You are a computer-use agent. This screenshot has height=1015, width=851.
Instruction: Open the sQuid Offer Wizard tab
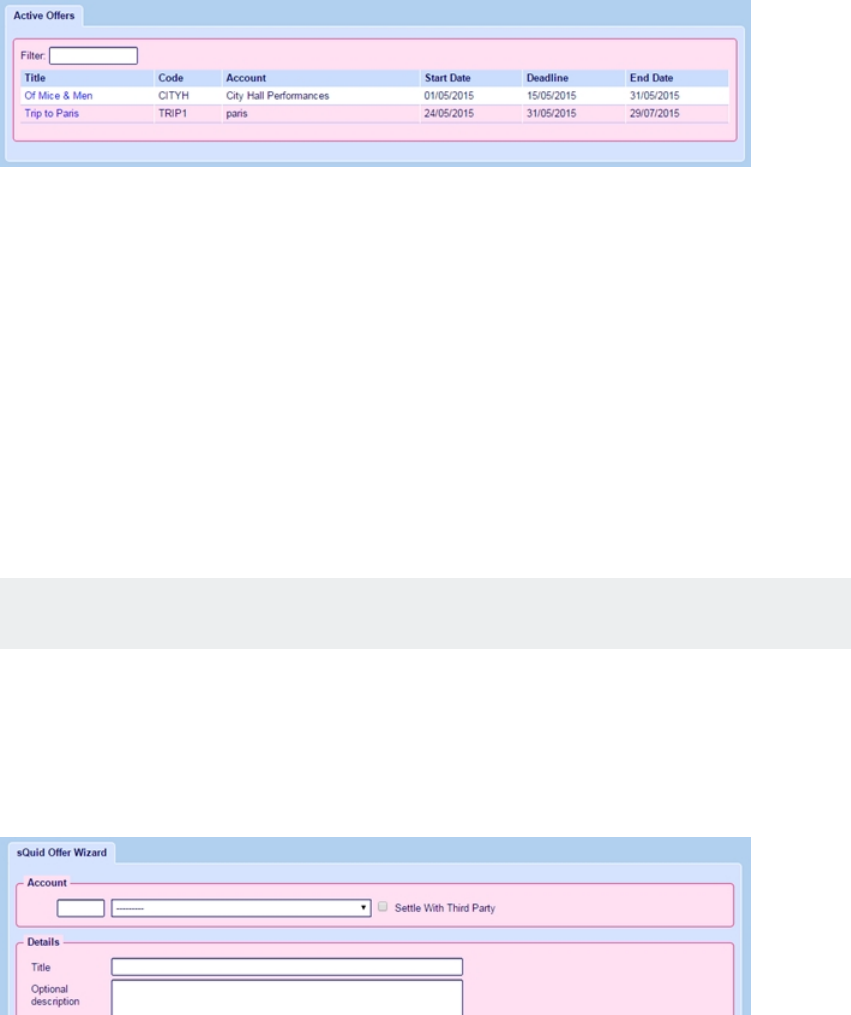(x=61, y=853)
